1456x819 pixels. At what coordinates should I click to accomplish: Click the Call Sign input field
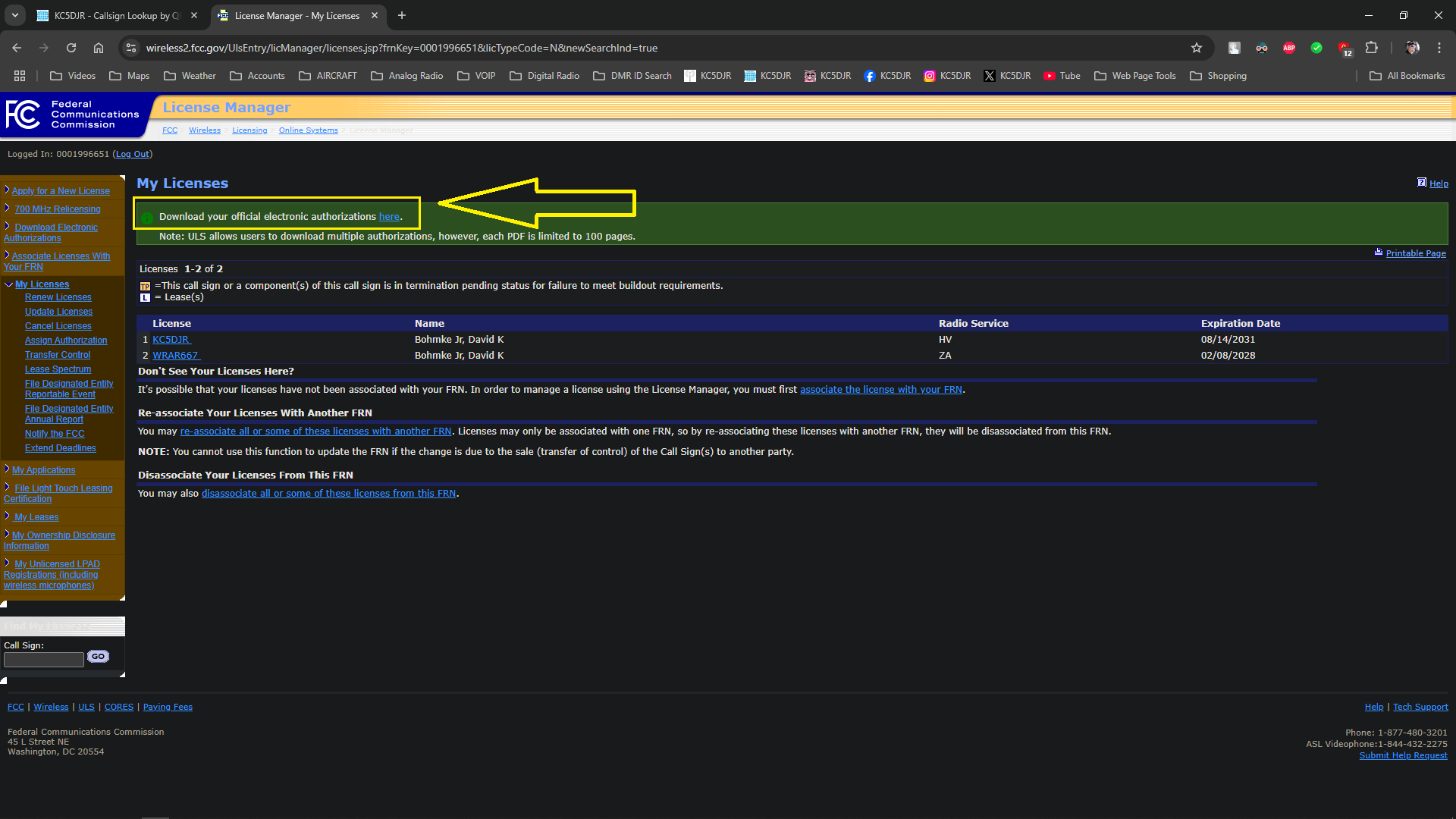(x=44, y=660)
